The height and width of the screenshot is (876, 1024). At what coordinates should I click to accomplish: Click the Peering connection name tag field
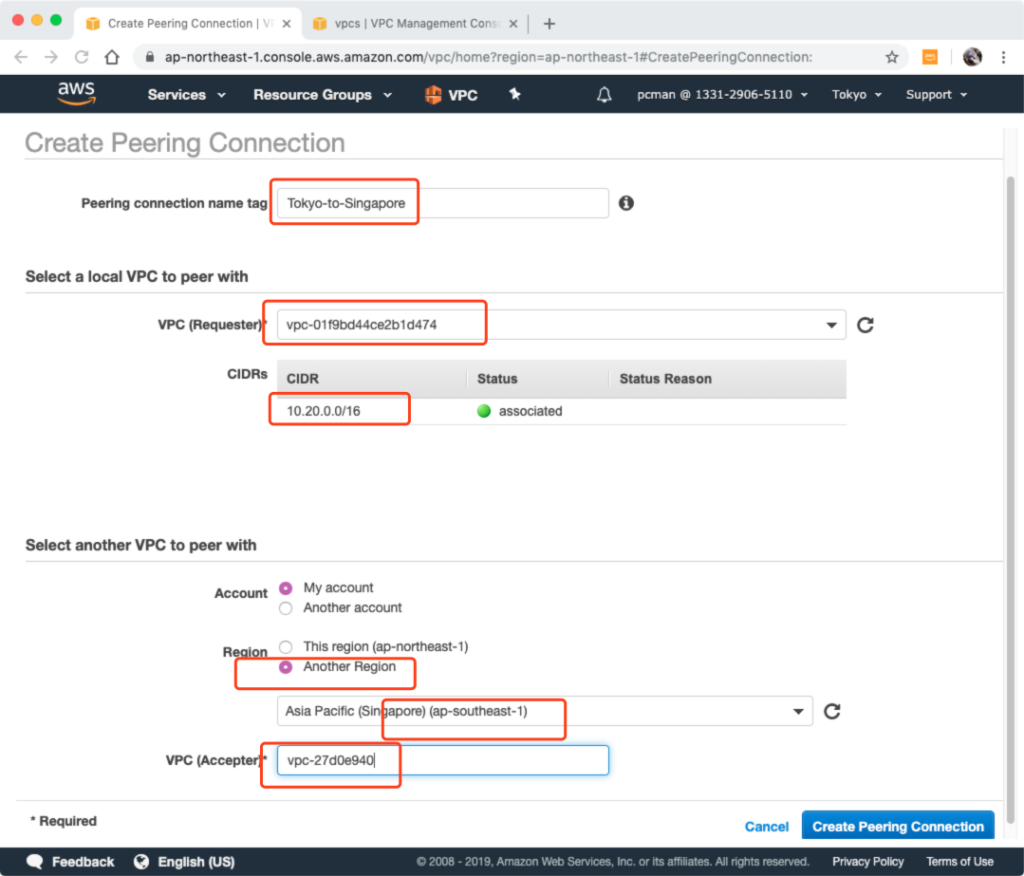click(443, 203)
